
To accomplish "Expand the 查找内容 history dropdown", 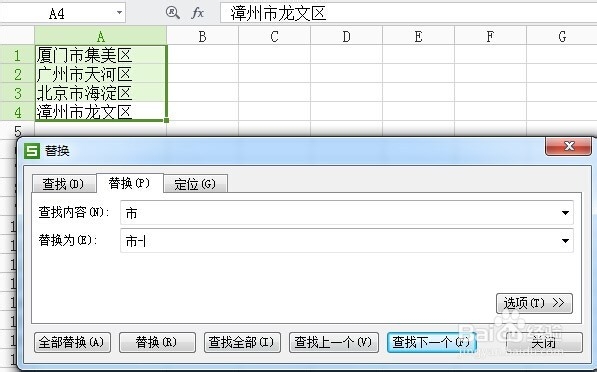I will point(565,213).
